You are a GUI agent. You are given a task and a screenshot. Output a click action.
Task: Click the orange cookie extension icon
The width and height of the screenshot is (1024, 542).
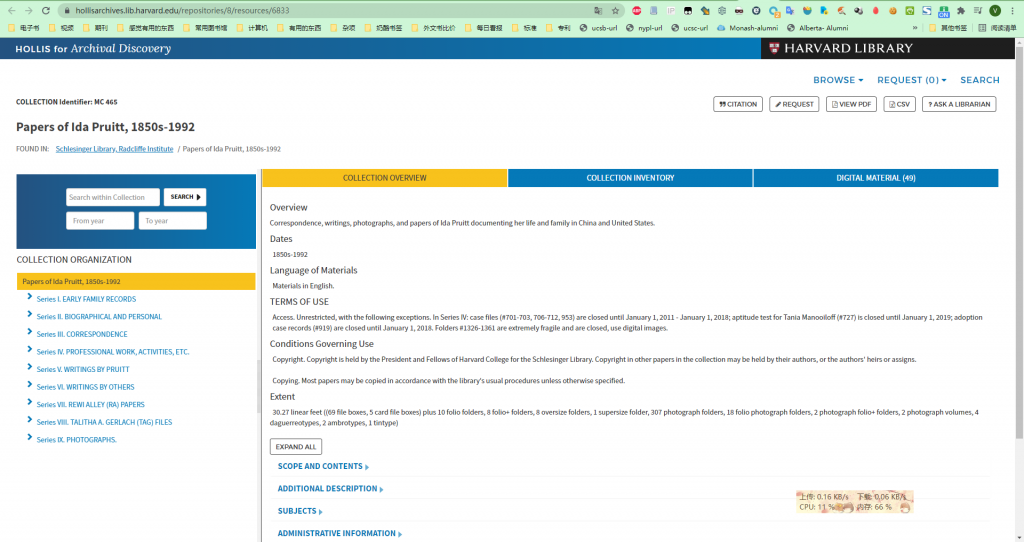point(893,10)
